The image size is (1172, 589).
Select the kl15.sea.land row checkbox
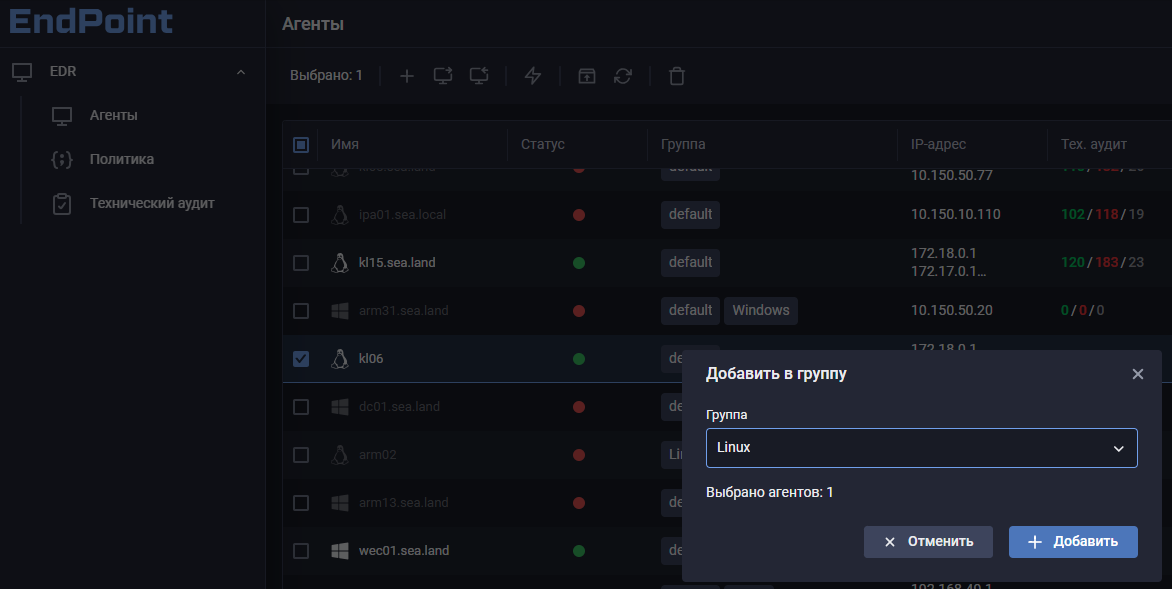pyautogui.click(x=301, y=263)
